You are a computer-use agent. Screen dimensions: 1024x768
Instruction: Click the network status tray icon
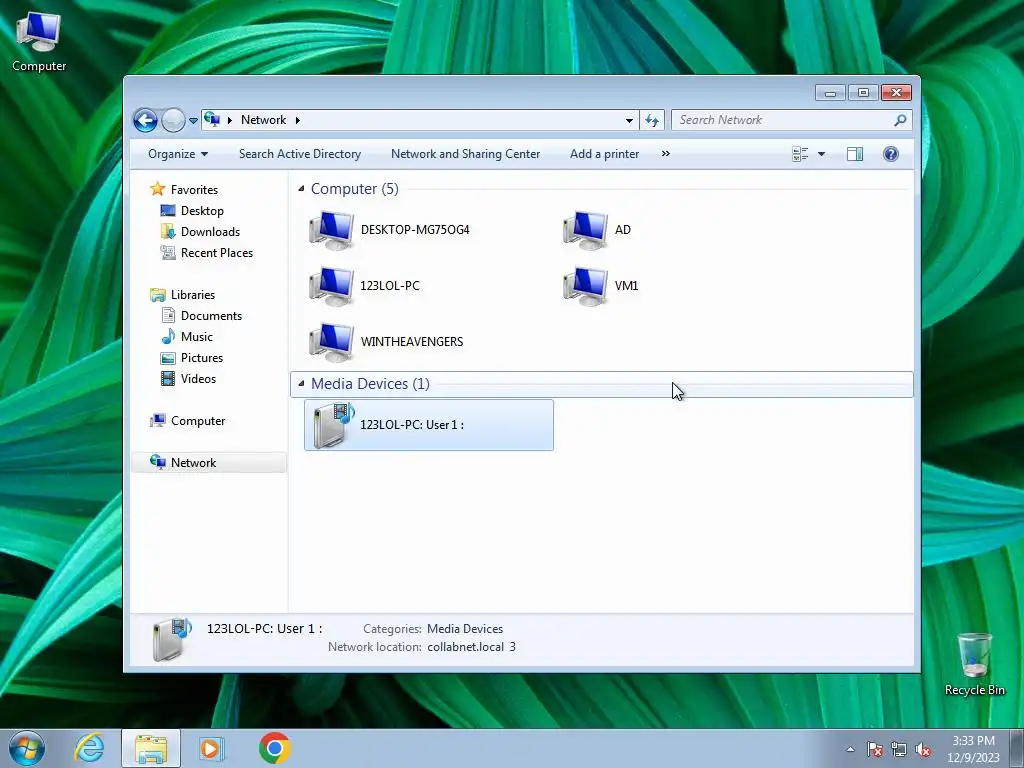(x=899, y=749)
